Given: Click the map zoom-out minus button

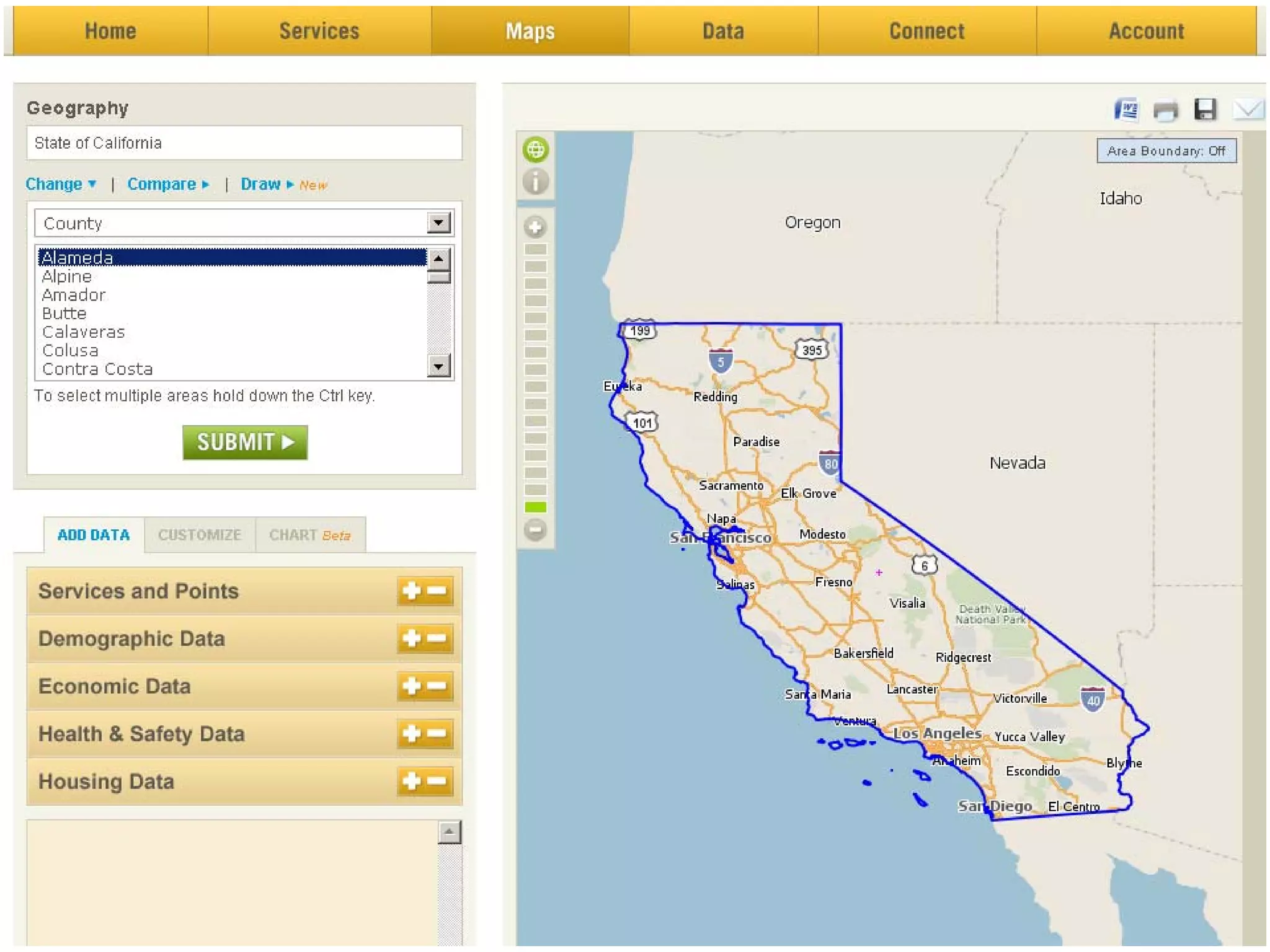Looking at the screenshot, I should [535, 530].
